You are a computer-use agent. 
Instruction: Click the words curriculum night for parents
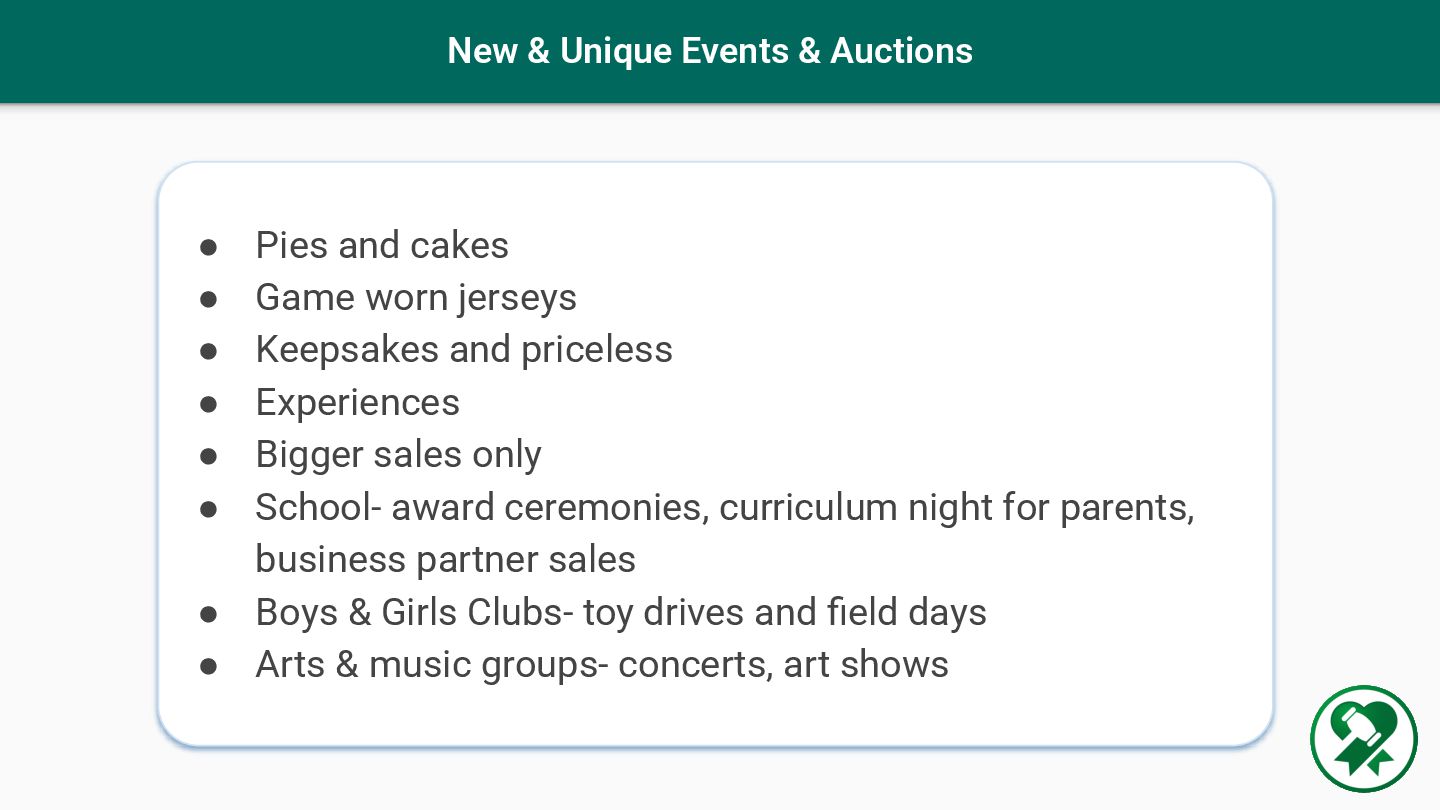(x=956, y=508)
